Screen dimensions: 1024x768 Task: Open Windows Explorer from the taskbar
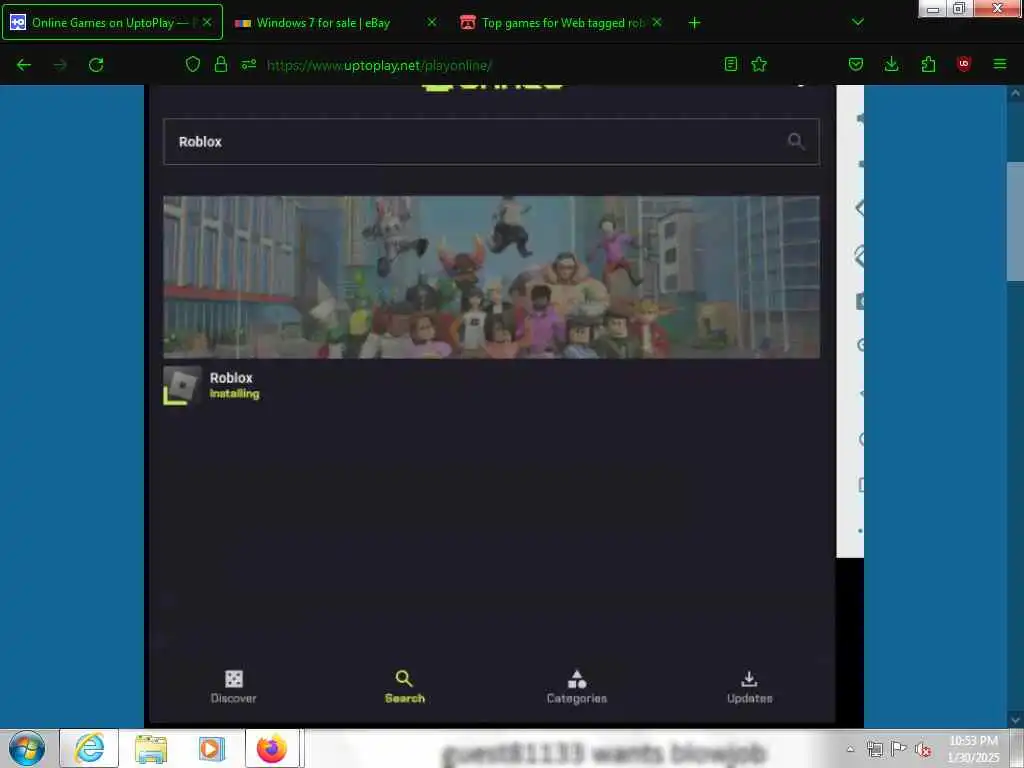tap(150, 748)
